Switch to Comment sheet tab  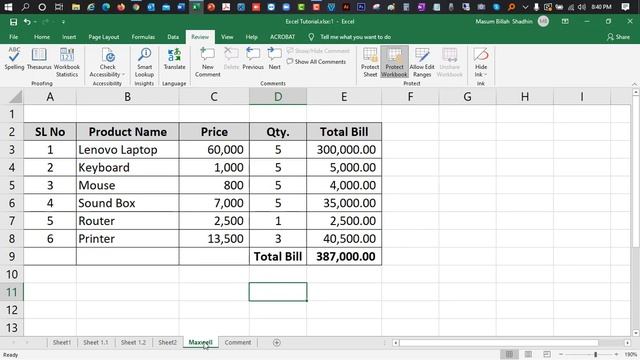click(238, 342)
